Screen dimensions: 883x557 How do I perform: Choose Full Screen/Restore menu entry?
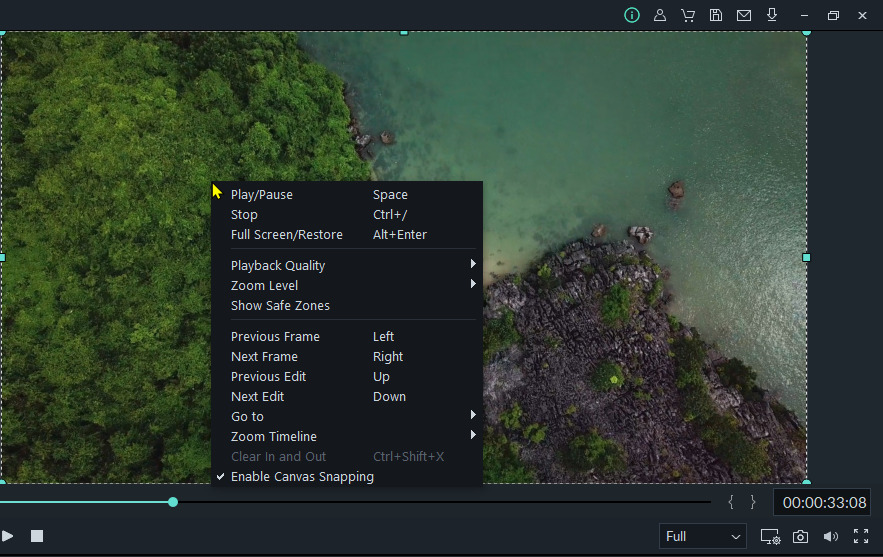(x=287, y=235)
